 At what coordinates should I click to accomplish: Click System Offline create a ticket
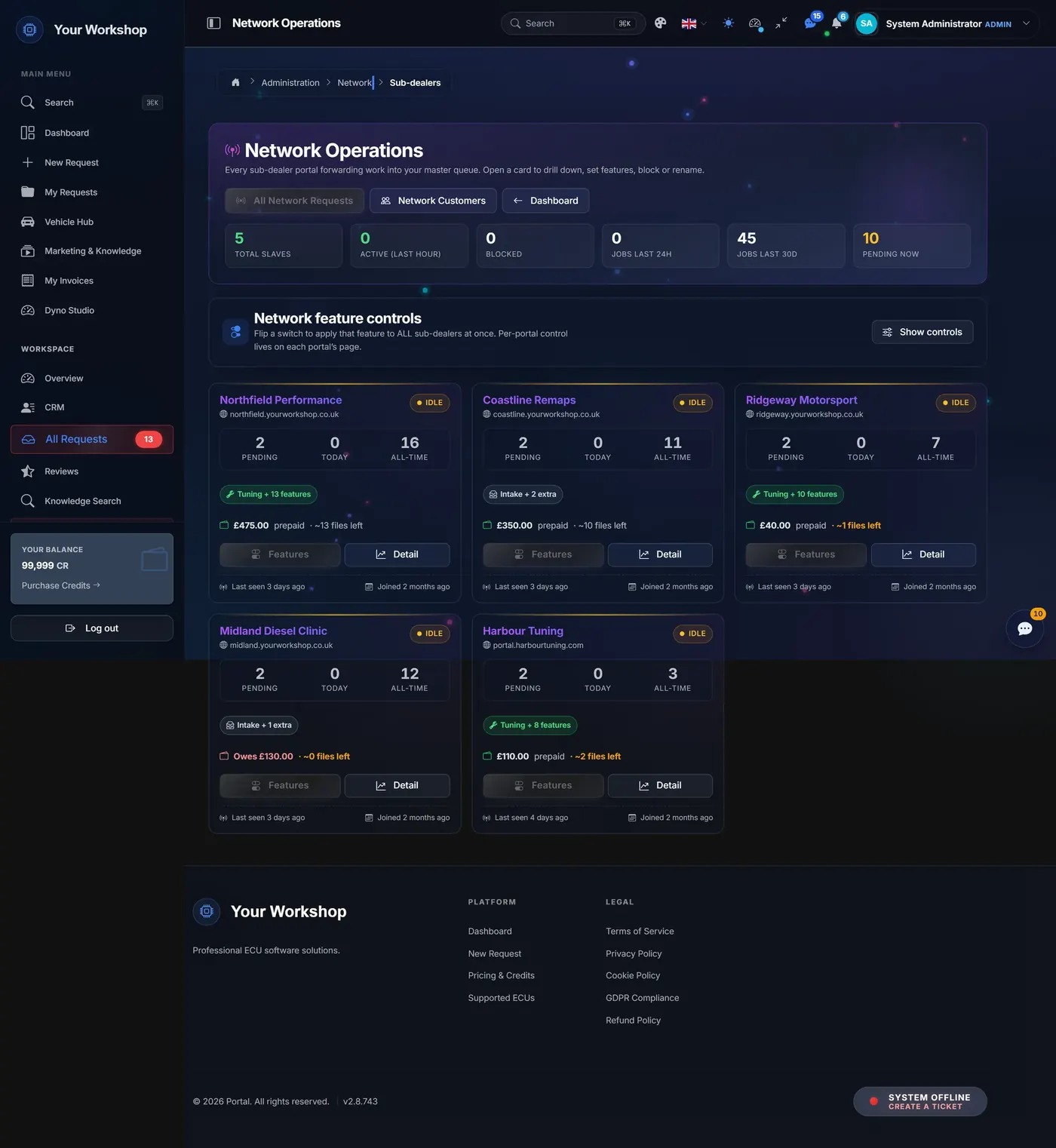920,1101
